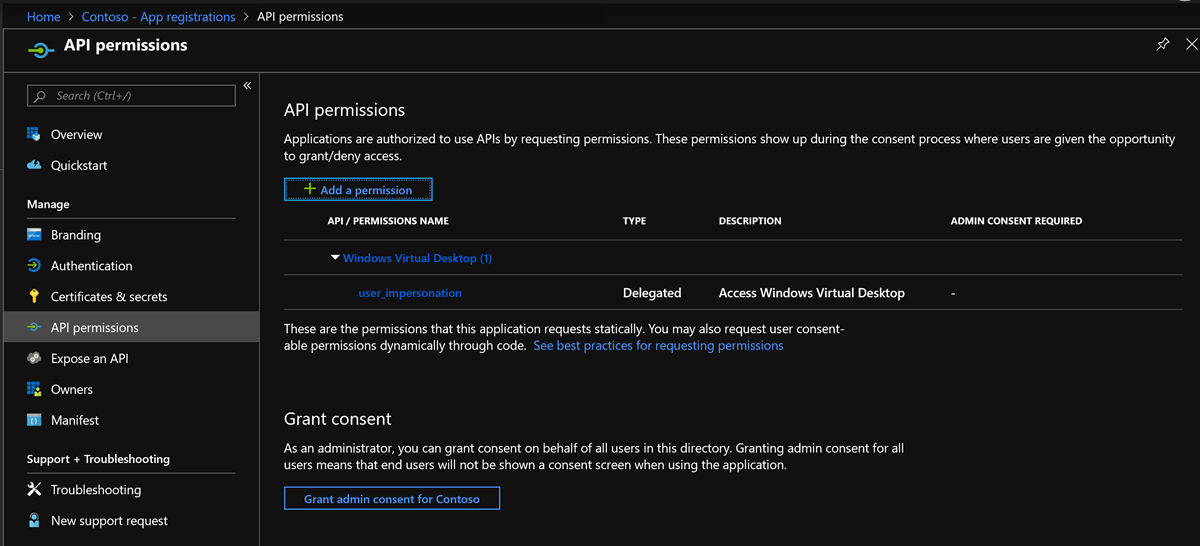The height and width of the screenshot is (546, 1200).
Task: Click Windows Virtual Desktop (1) link
Action: pos(417,258)
